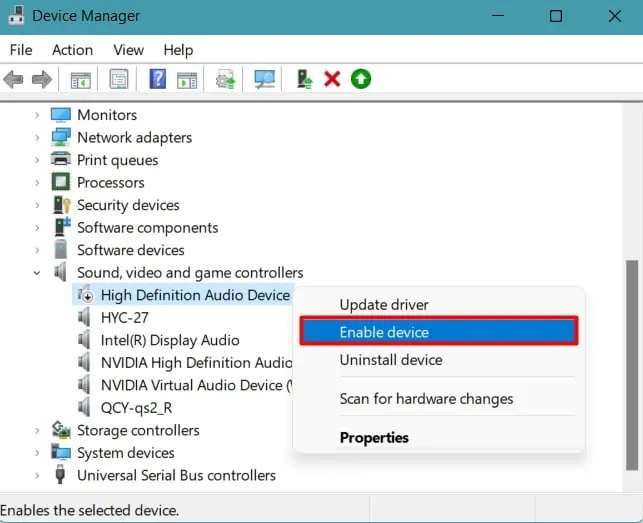Click the Update device driver toolbar icon
Viewport: 643px width, 523px height.
click(304, 79)
